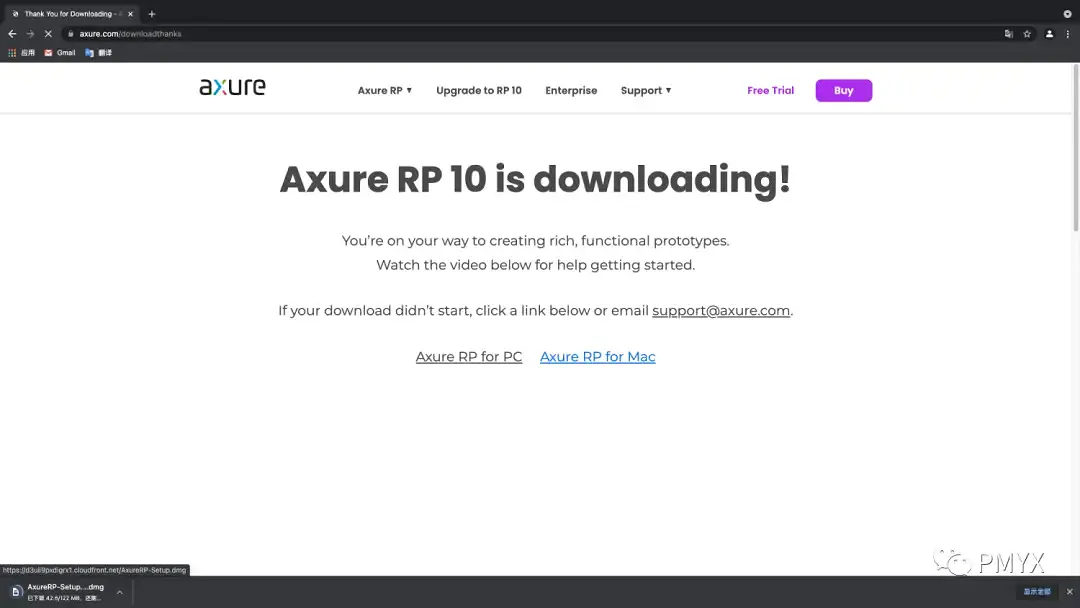1080x608 pixels.
Task: Click inside the browser address bar
Action: [300, 33]
